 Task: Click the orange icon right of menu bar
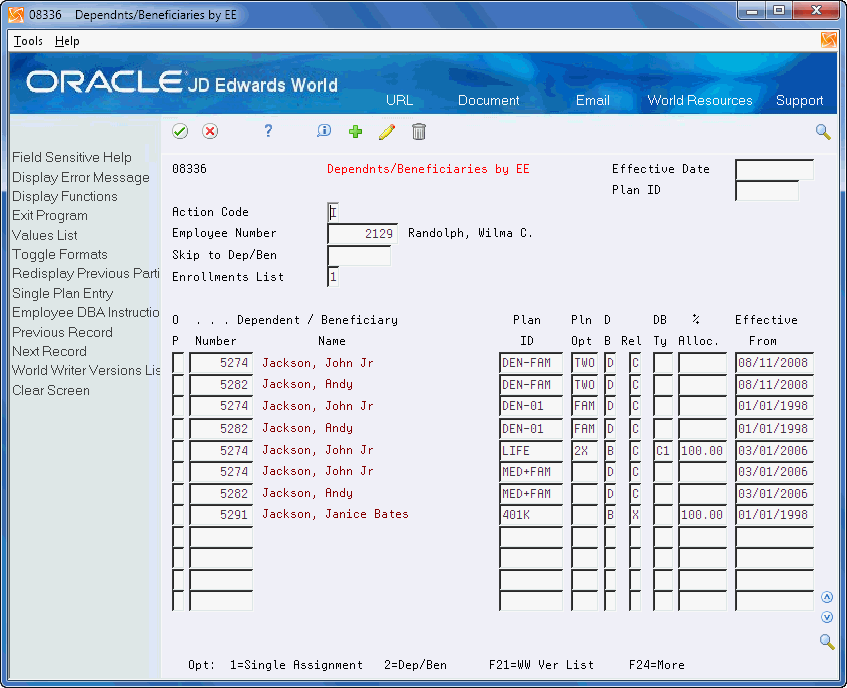pyautogui.click(x=828, y=41)
